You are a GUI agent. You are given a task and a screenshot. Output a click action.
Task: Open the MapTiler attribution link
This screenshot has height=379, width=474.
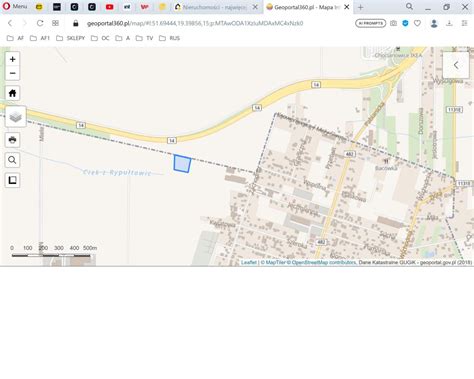pos(276,263)
